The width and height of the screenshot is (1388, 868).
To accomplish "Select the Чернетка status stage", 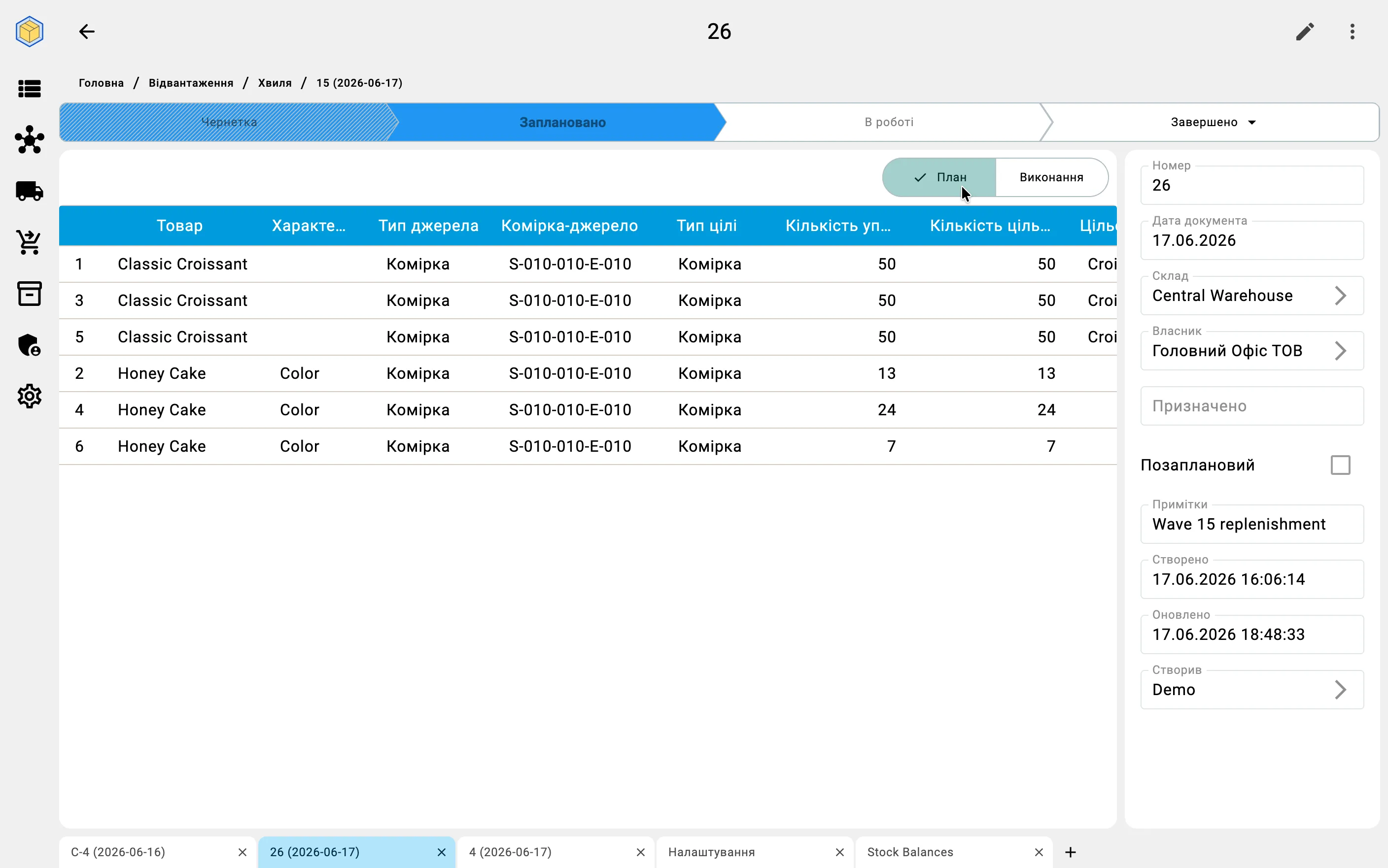I will click(x=229, y=122).
